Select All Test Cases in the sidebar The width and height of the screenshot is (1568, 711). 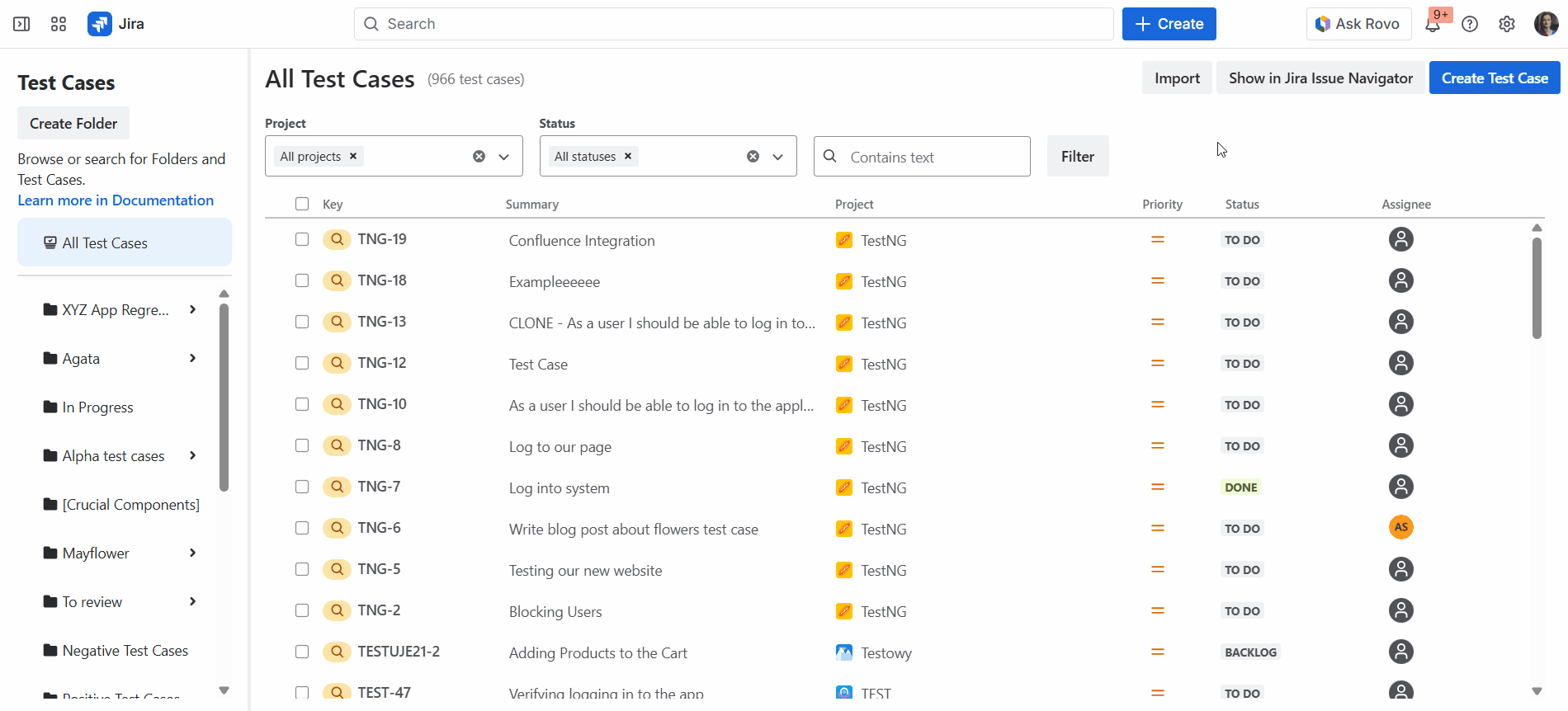pos(125,242)
